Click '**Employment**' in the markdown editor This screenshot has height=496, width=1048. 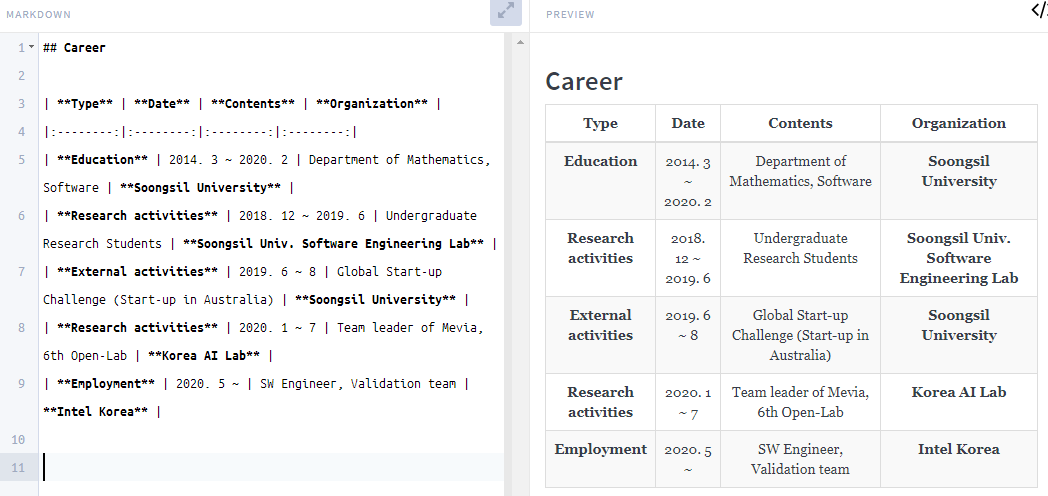pos(106,384)
